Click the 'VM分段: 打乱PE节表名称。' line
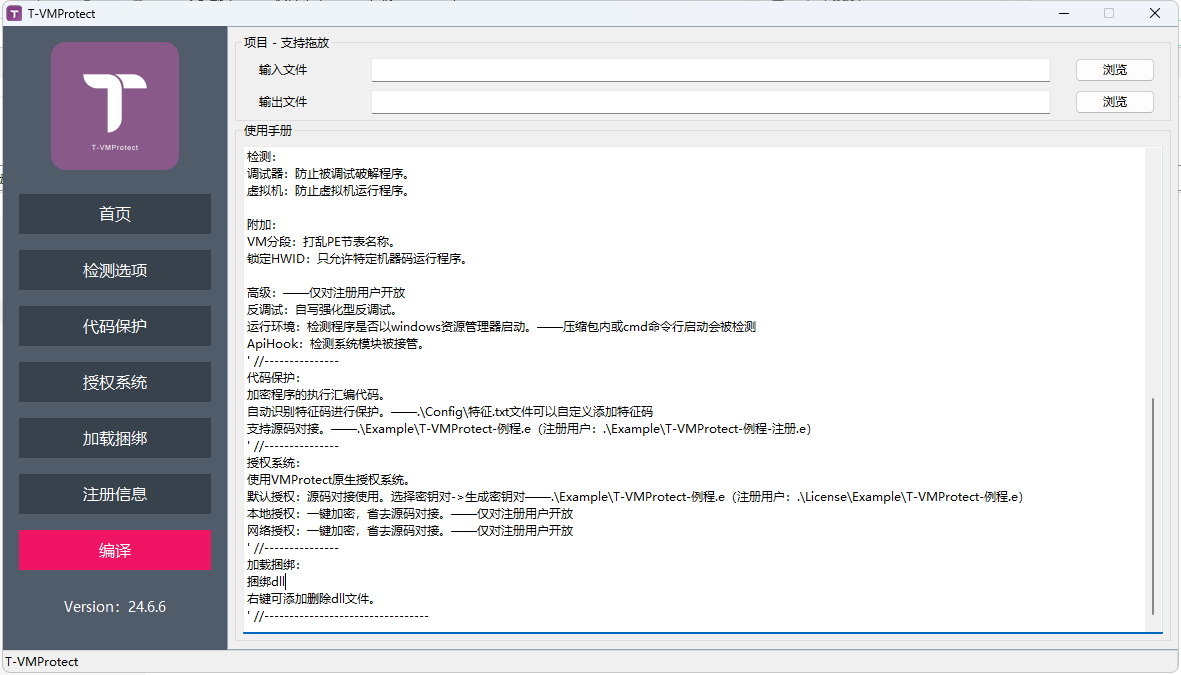 tap(322, 242)
